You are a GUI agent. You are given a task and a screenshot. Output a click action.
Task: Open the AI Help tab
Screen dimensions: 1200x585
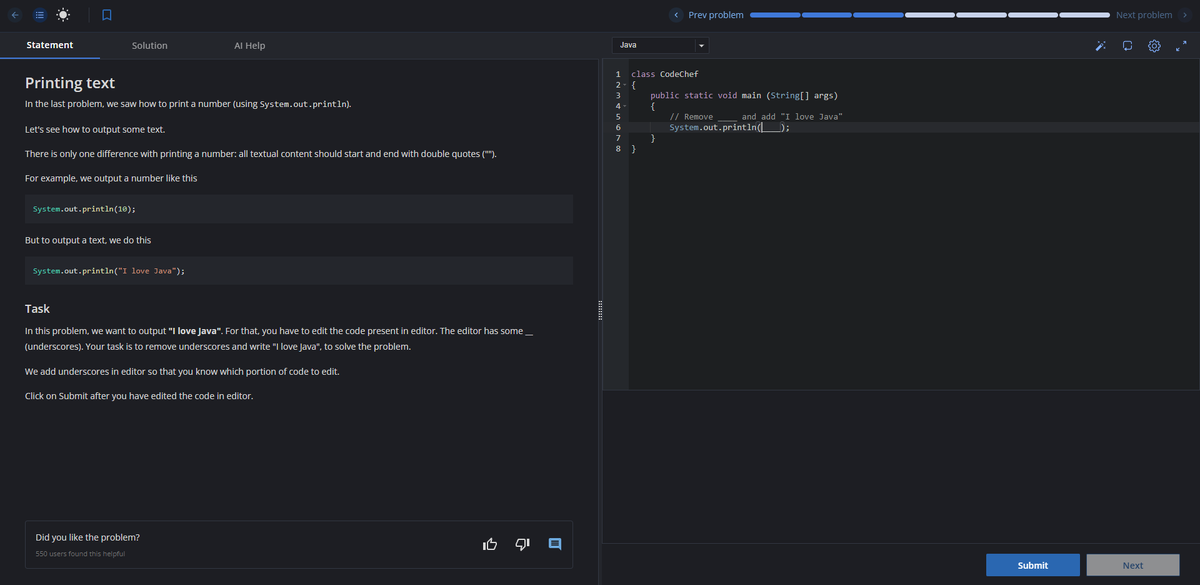click(249, 46)
